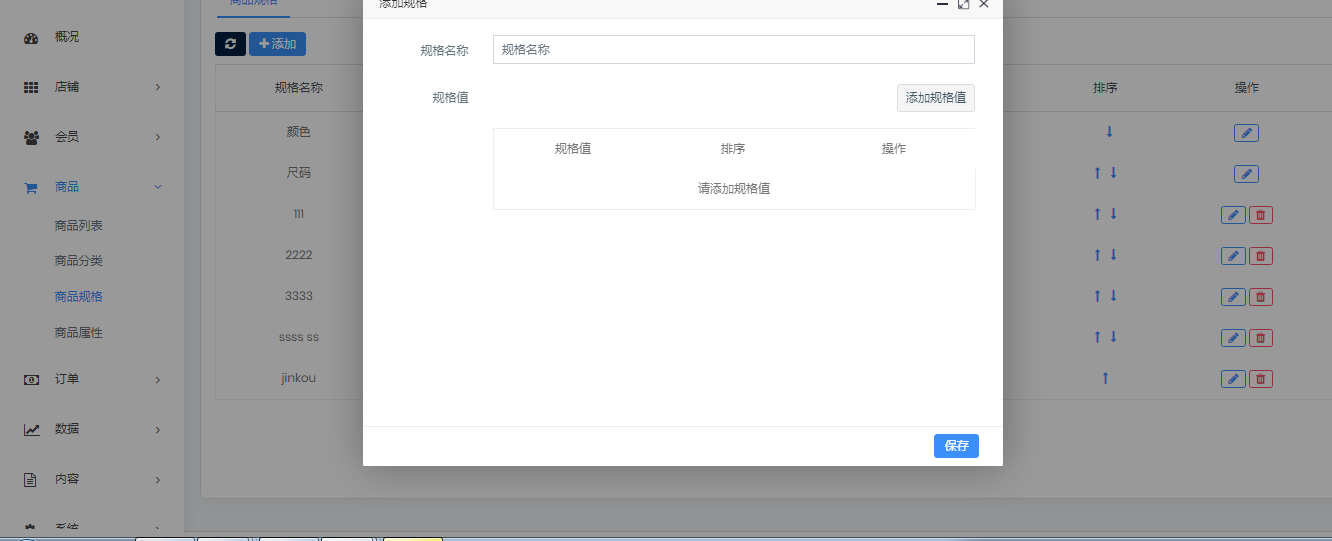Click the edit pencil icon for 颜色 row
The width and height of the screenshot is (1332, 541).
(1246, 133)
